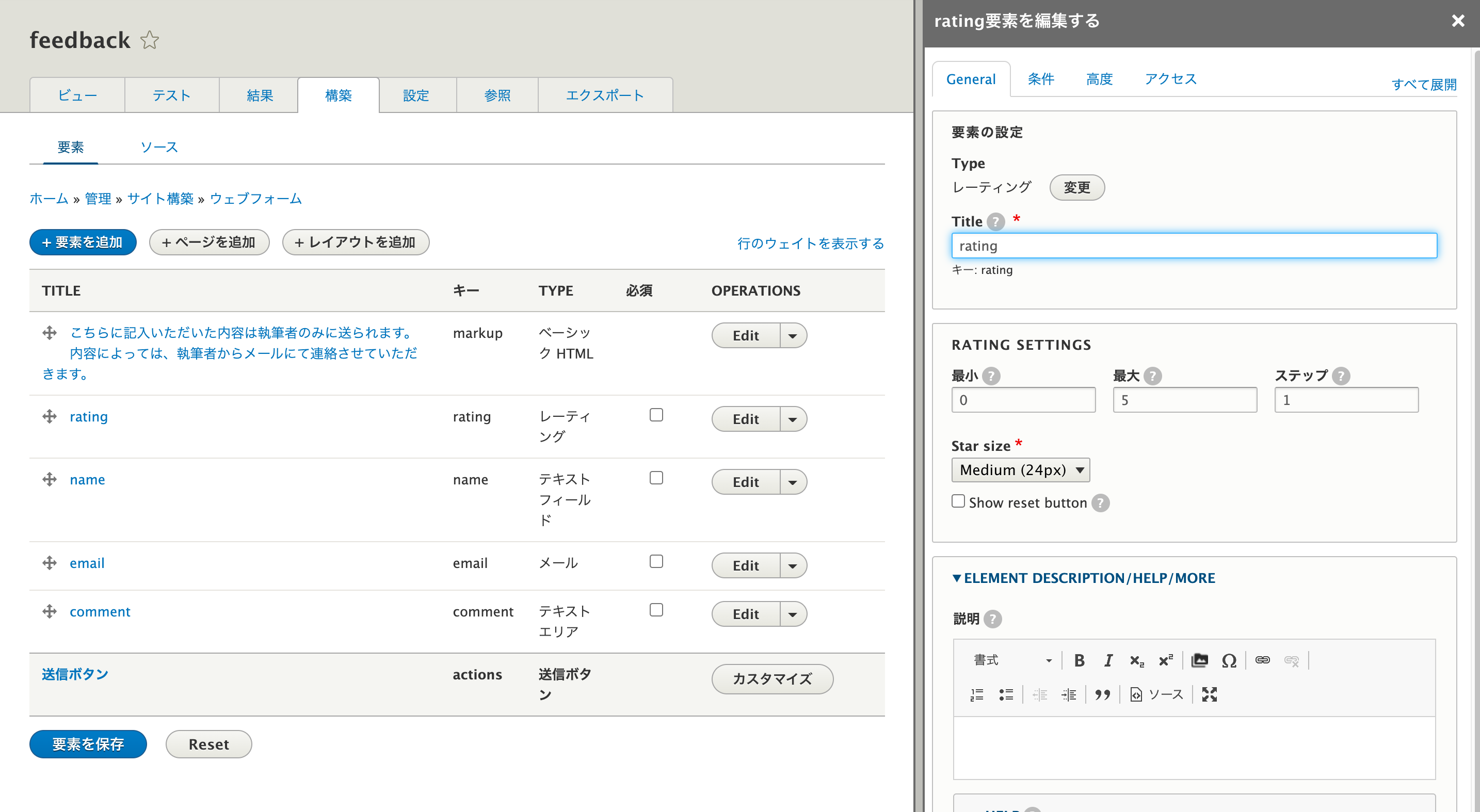
Task: Toggle required checkbox for rating row
Action: click(x=656, y=415)
